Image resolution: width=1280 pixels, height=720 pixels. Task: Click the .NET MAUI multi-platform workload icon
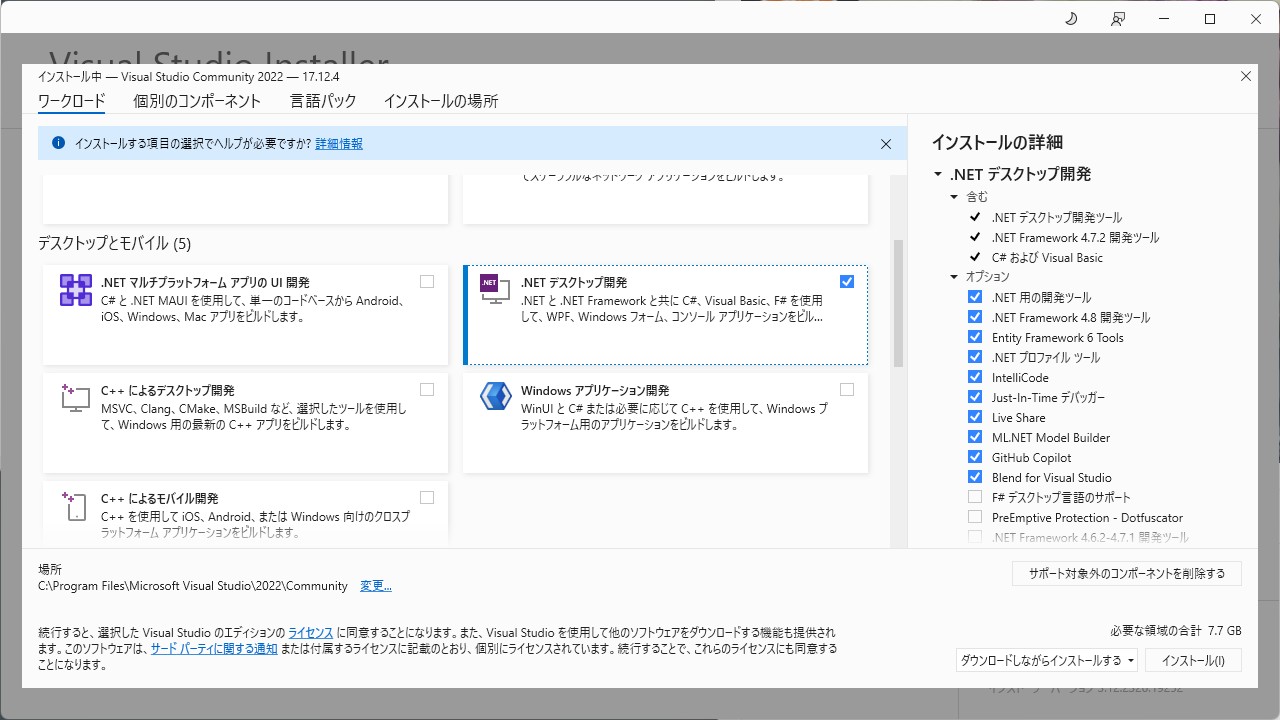tap(76, 290)
